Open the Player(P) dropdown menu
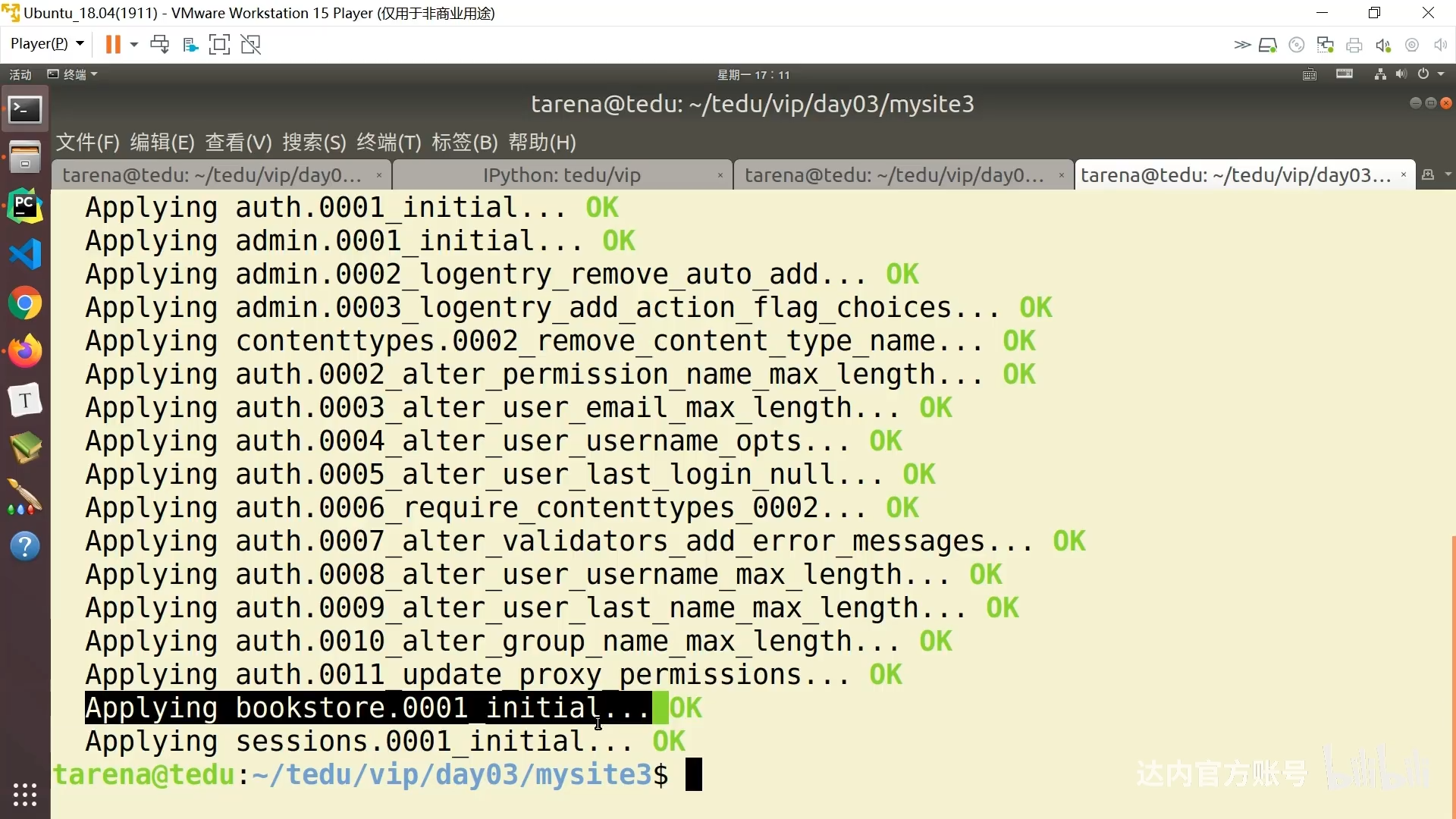This screenshot has height=819, width=1456. coord(46,44)
